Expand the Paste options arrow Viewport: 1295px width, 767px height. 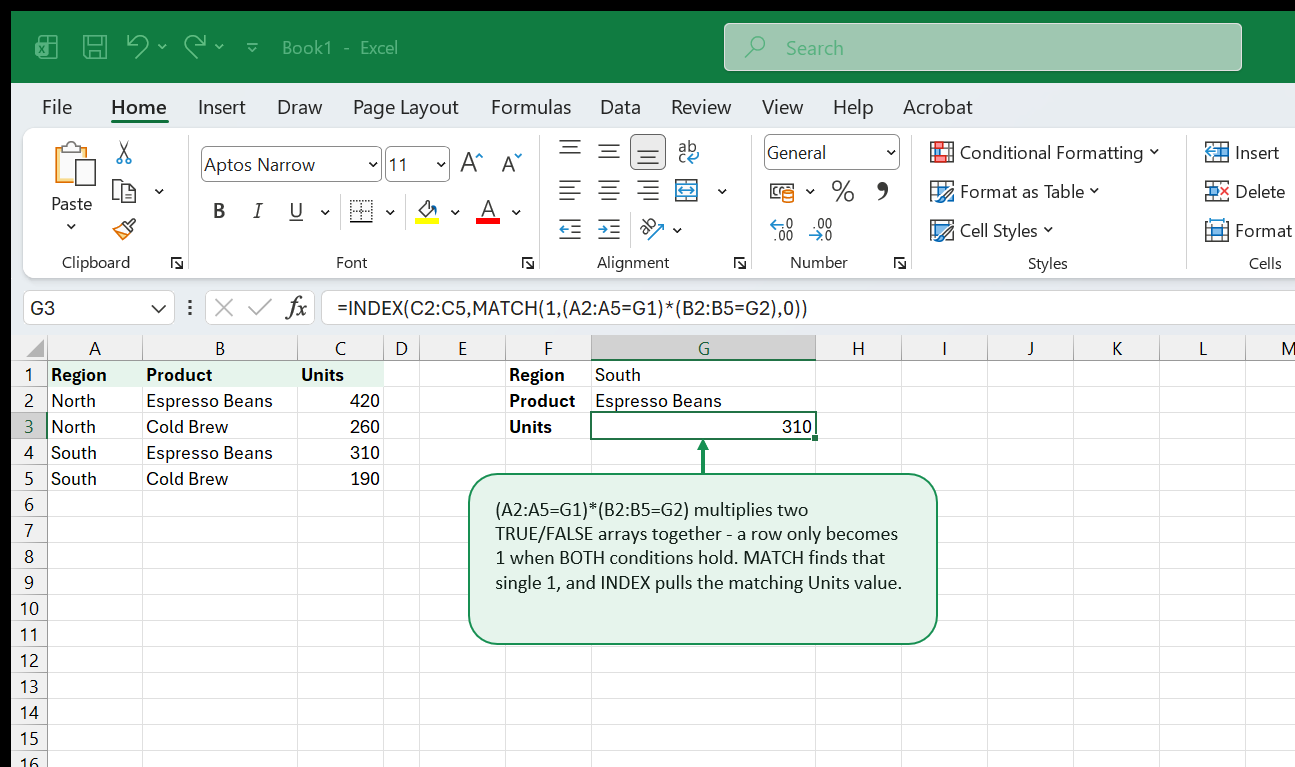pyautogui.click(x=71, y=227)
